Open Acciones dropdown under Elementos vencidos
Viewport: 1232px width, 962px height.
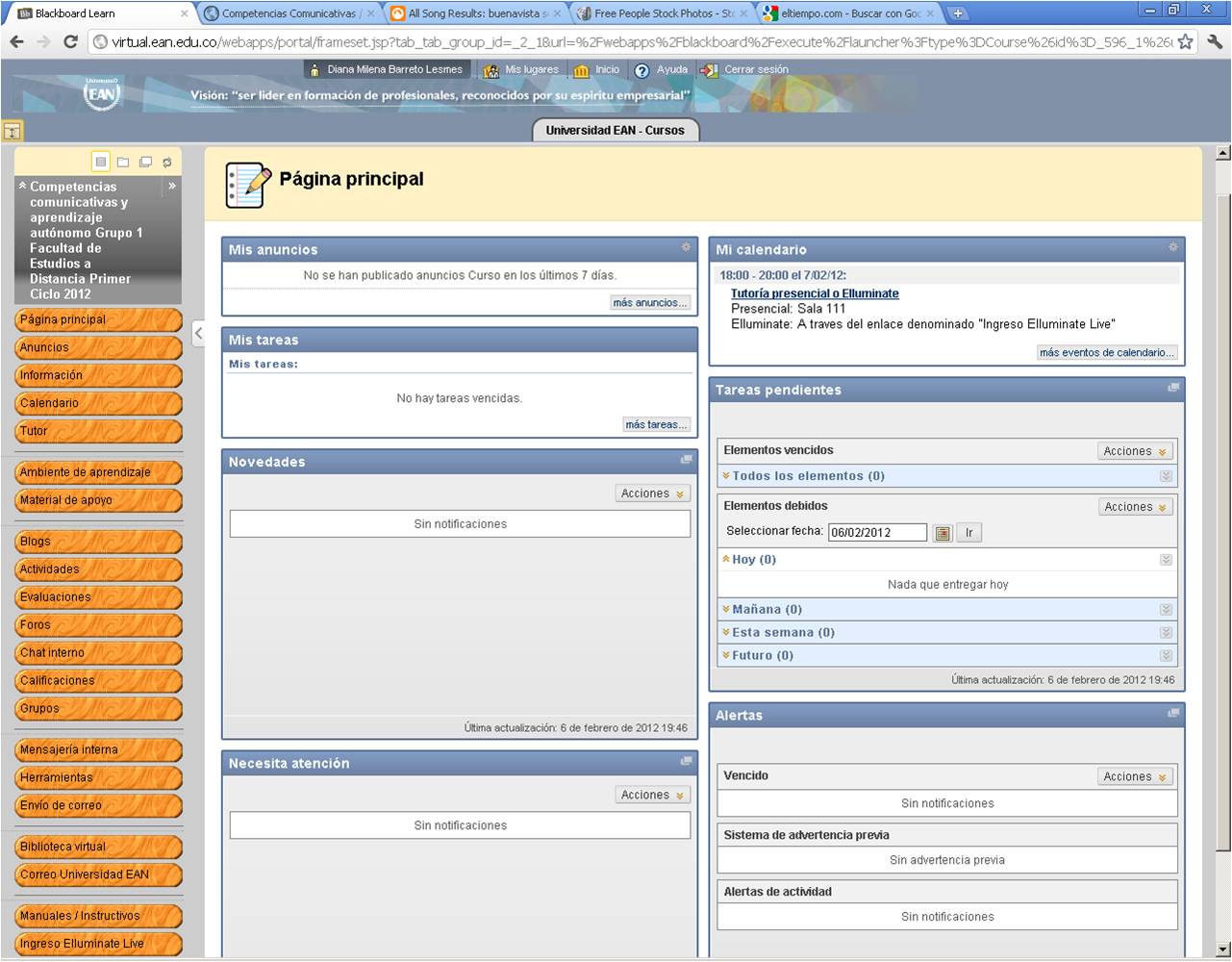(x=1135, y=451)
